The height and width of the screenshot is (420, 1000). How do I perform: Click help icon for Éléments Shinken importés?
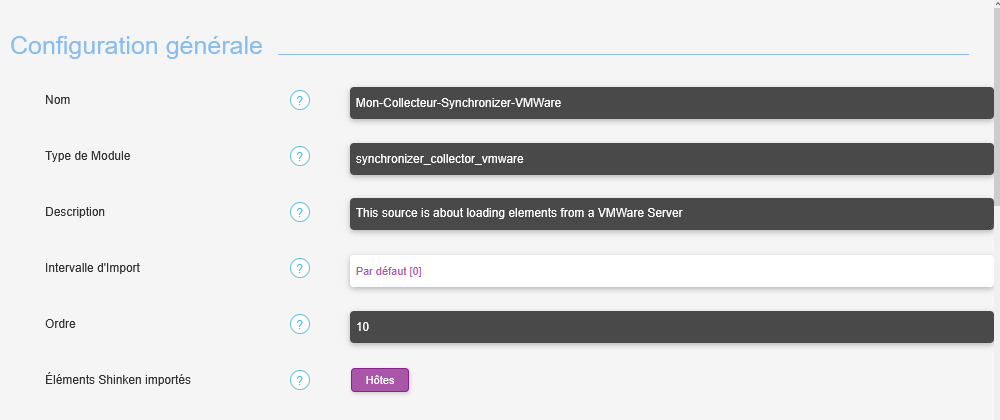tap(300, 380)
